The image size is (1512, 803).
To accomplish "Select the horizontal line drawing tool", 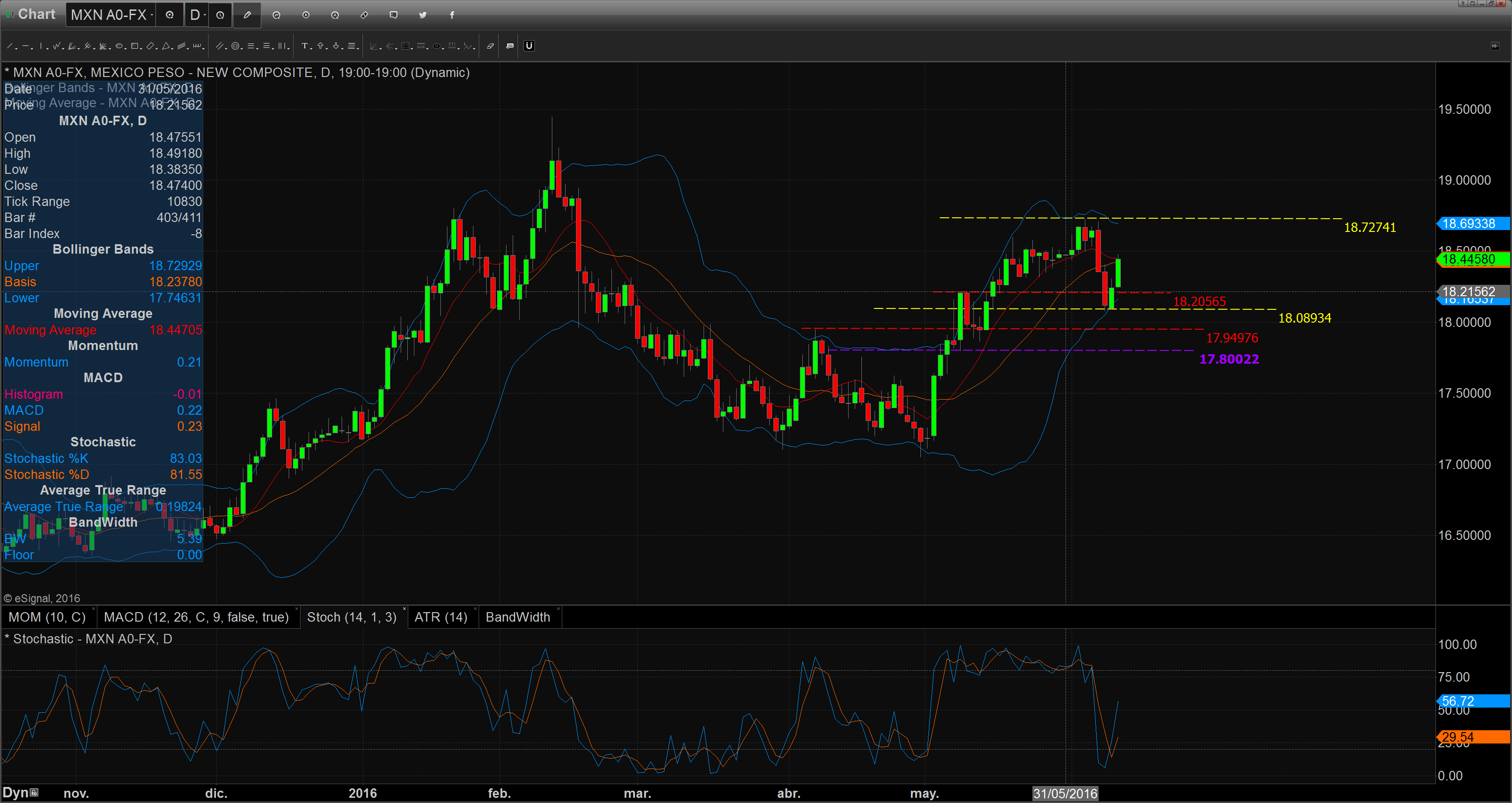I will tap(25, 46).
